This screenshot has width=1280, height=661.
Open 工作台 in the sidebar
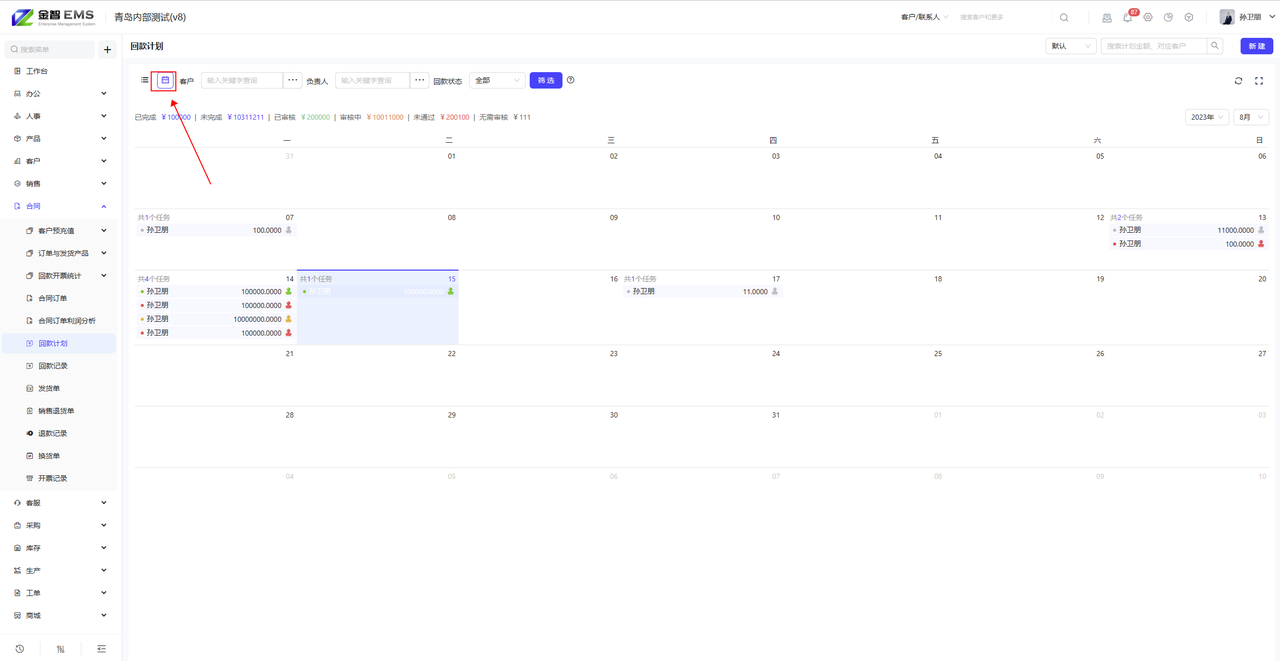coord(60,71)
